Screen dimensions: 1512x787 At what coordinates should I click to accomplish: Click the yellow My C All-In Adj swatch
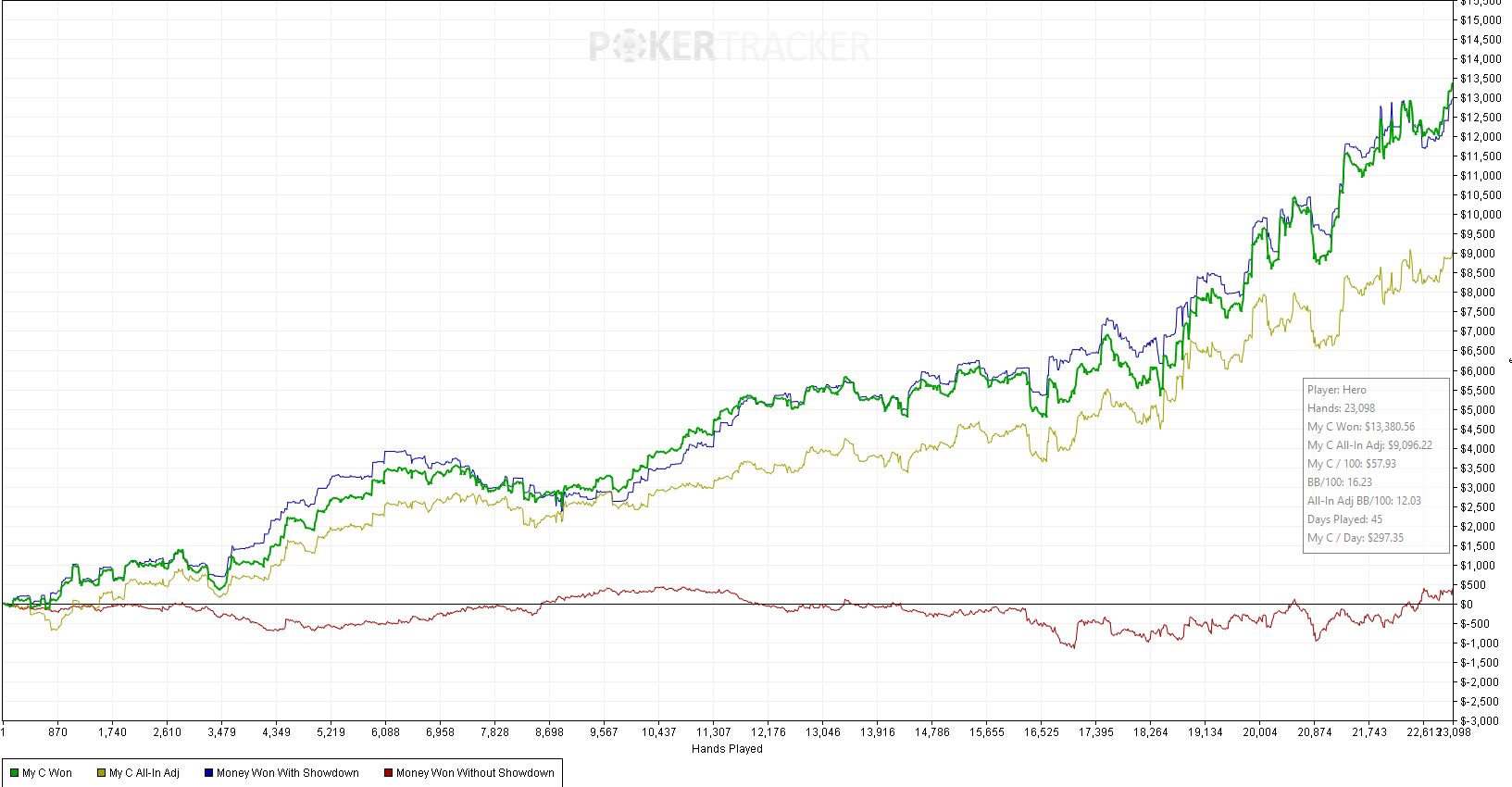102,773
